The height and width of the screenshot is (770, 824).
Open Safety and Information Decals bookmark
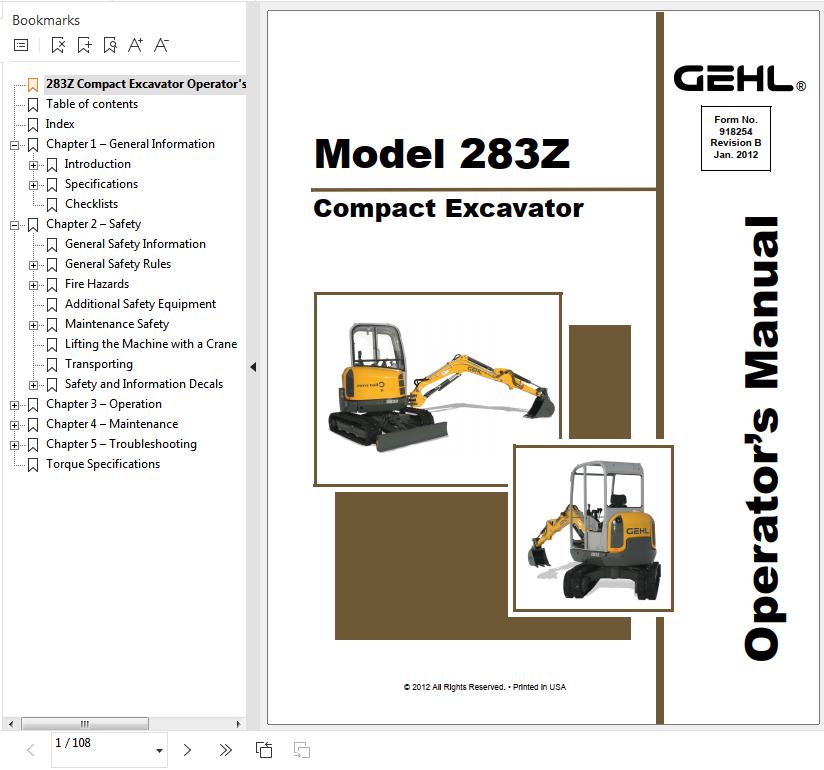tap(144, 384)
